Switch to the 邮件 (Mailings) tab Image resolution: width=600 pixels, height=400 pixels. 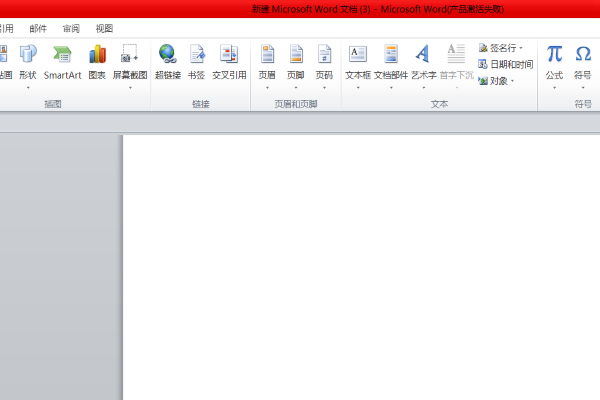point(38,29)
